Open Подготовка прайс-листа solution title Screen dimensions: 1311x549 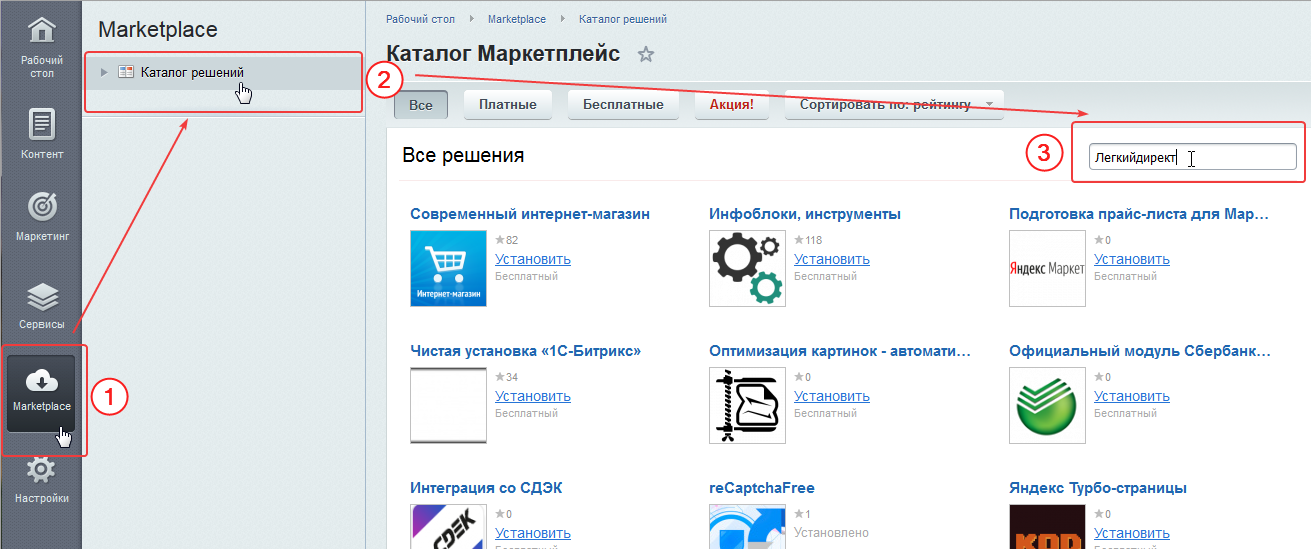(x=1139, y=214)
